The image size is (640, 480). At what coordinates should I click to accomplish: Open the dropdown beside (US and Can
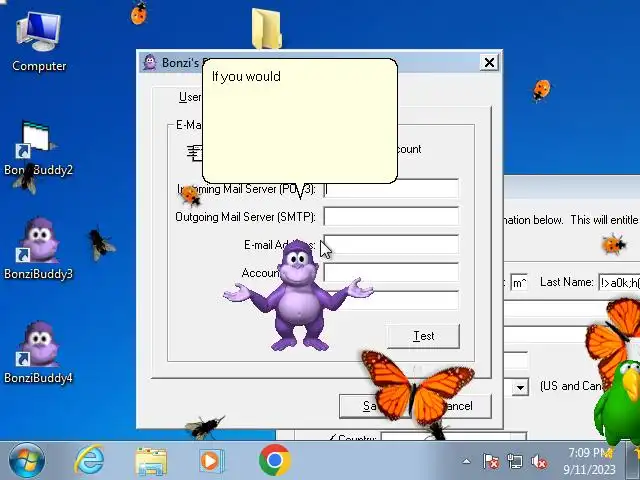click(520, 387)
